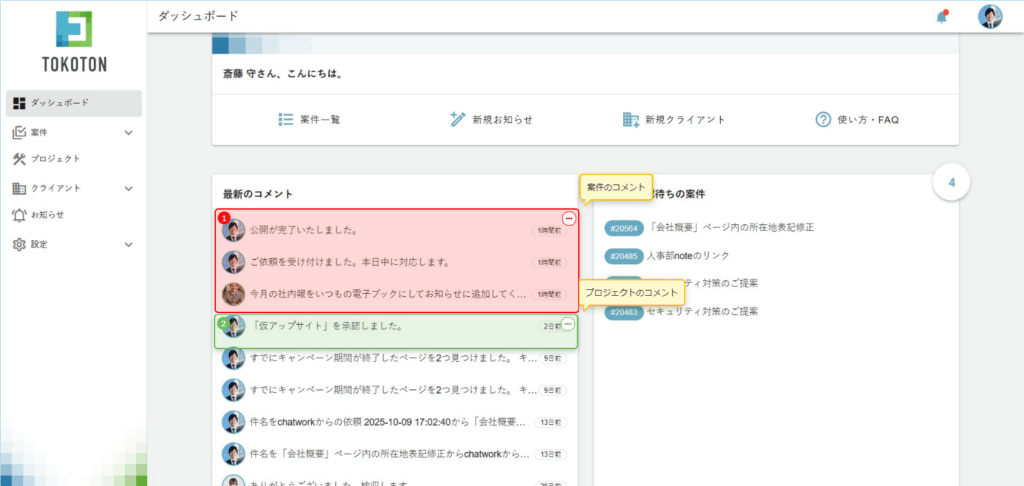Click the 使い方・FAQ question mark icon
The height and width of the screenshot is (486, 1024).
tap(824, 119)
